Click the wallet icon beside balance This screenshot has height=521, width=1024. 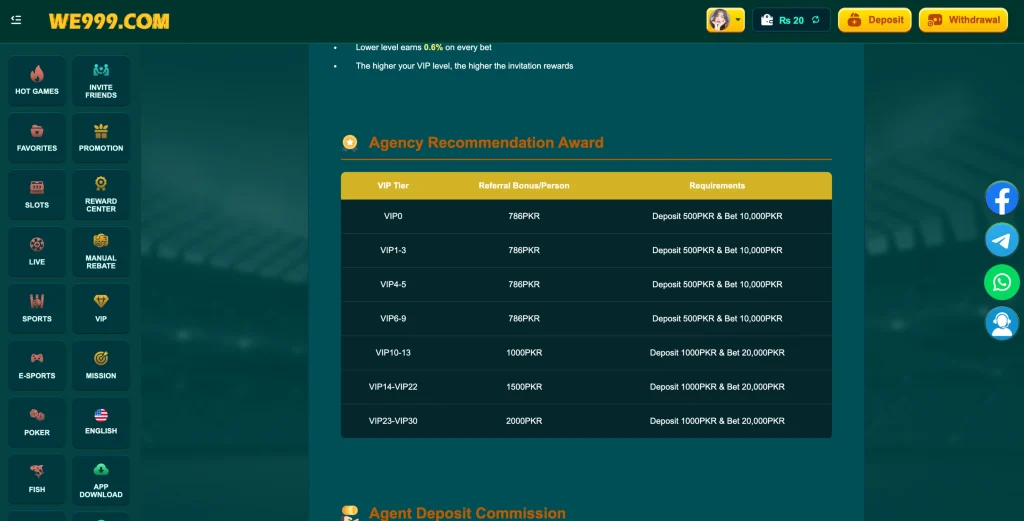[x=767, y=20]
